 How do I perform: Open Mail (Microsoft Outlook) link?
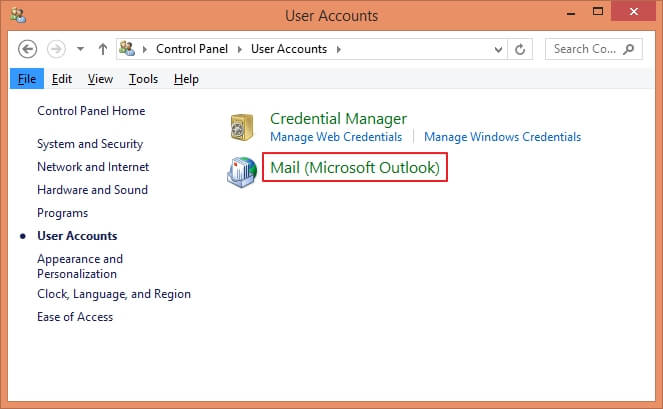point(355,167)
